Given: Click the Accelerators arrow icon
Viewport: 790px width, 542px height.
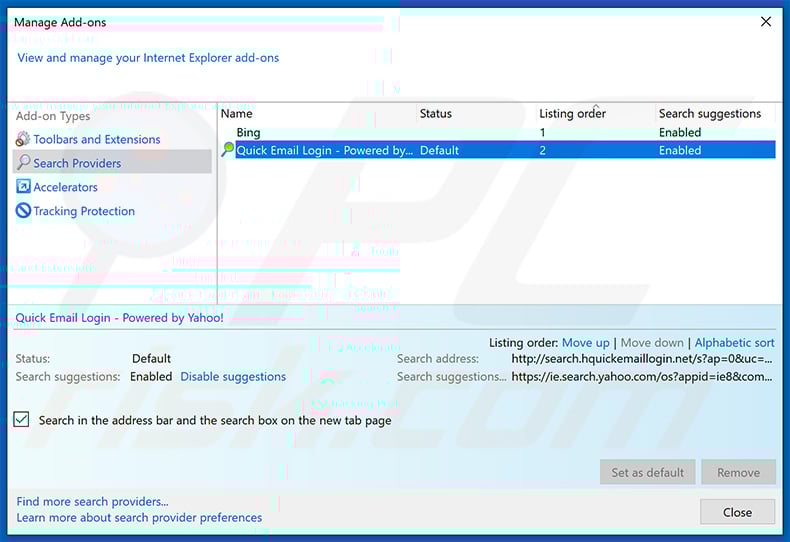Looking at the screenshot, I should tap(23, 186).
